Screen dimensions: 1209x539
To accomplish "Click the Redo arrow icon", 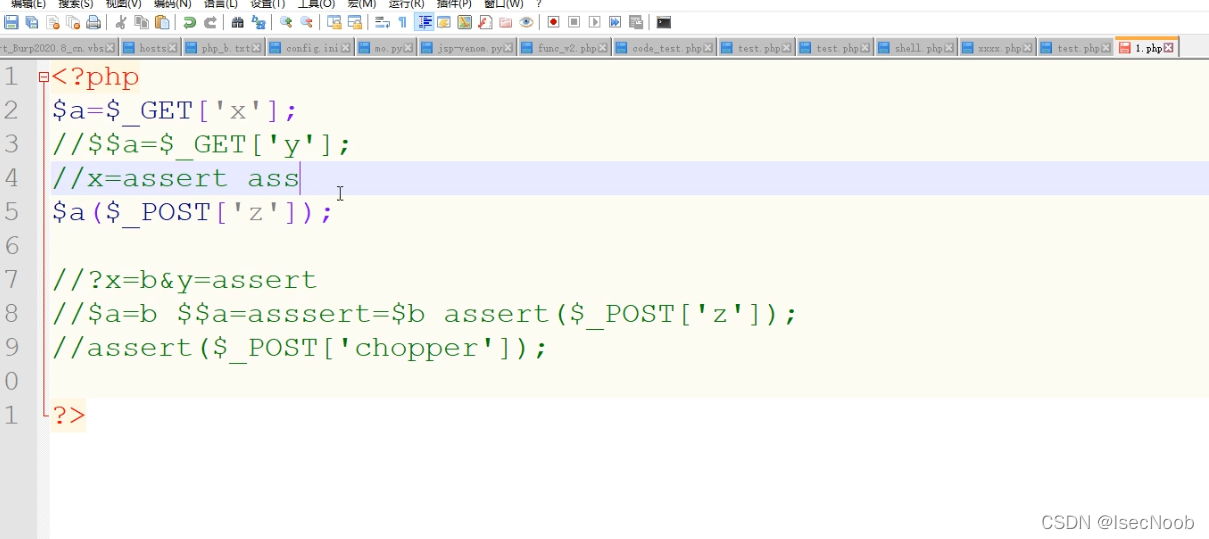I will point(211,22).
